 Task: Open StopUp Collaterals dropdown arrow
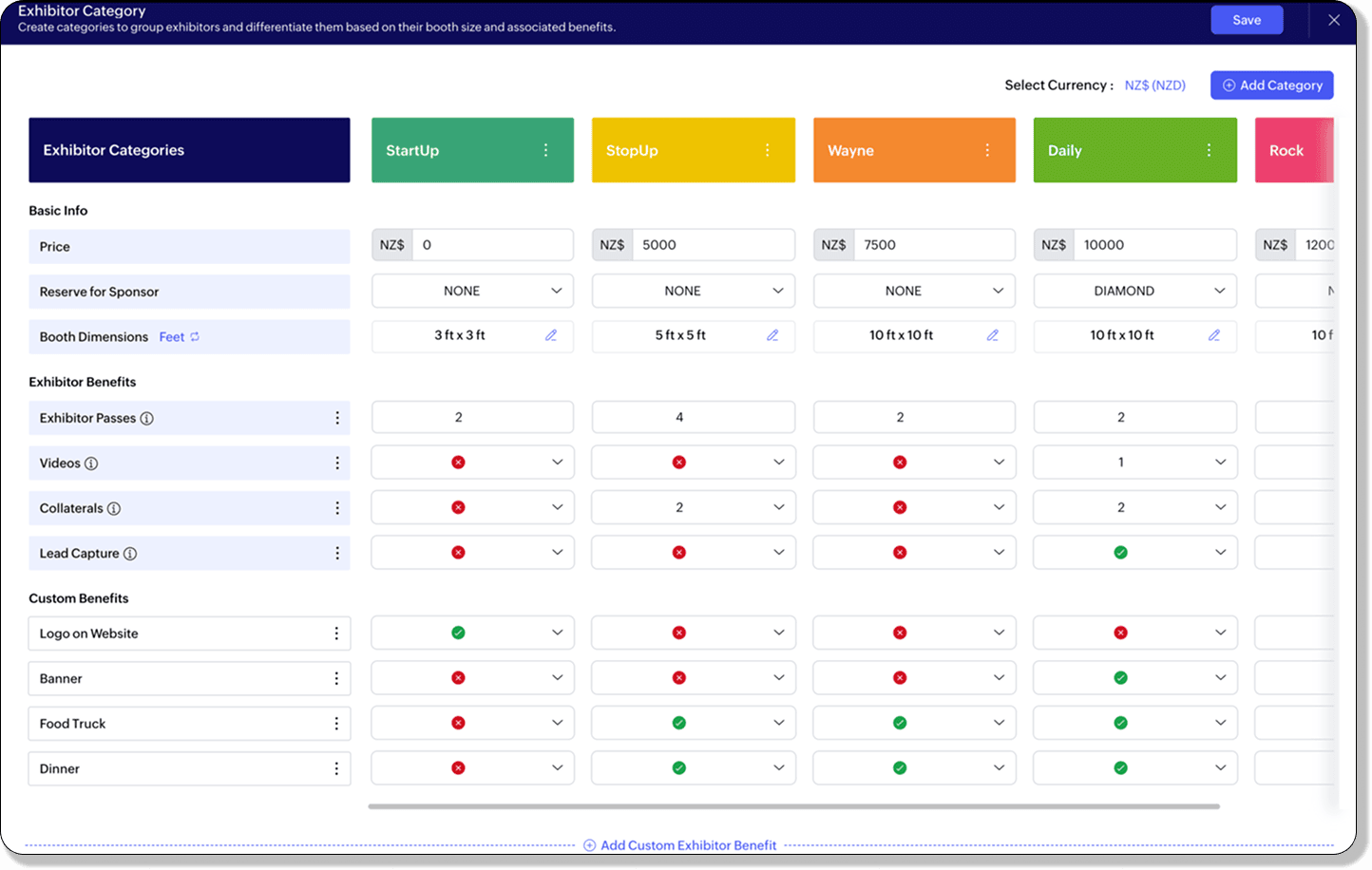[778, 507]
